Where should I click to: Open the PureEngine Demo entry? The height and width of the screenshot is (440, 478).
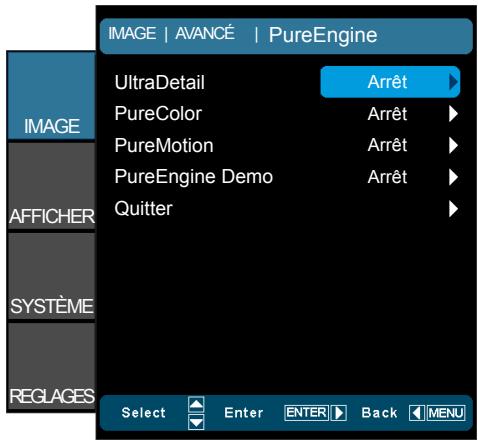click(287, 177)
